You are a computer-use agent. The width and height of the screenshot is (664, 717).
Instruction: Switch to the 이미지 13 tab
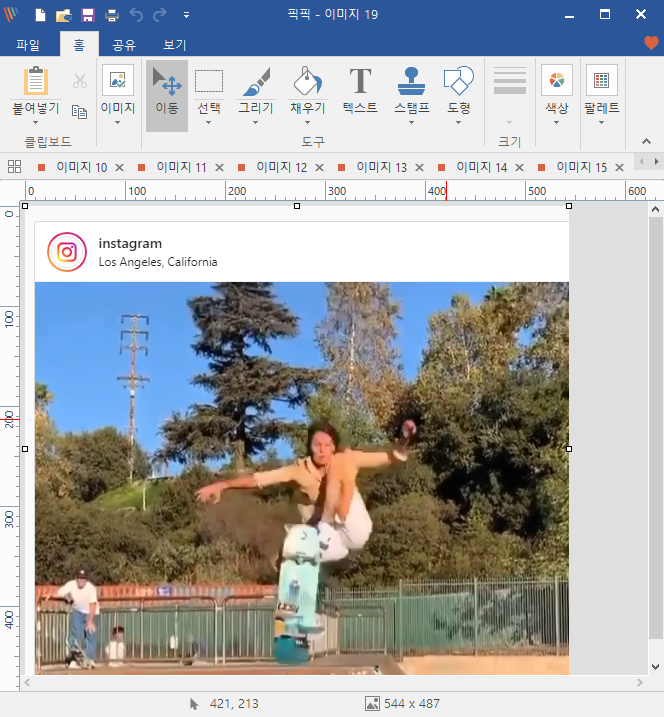[x=381, y=167]
